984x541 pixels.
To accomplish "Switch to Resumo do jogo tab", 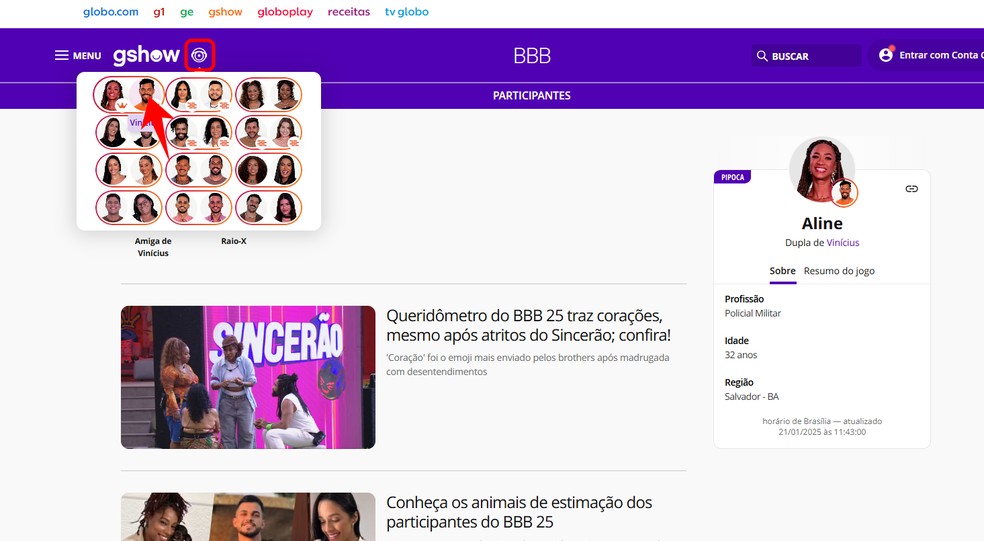I will point(839,271).
